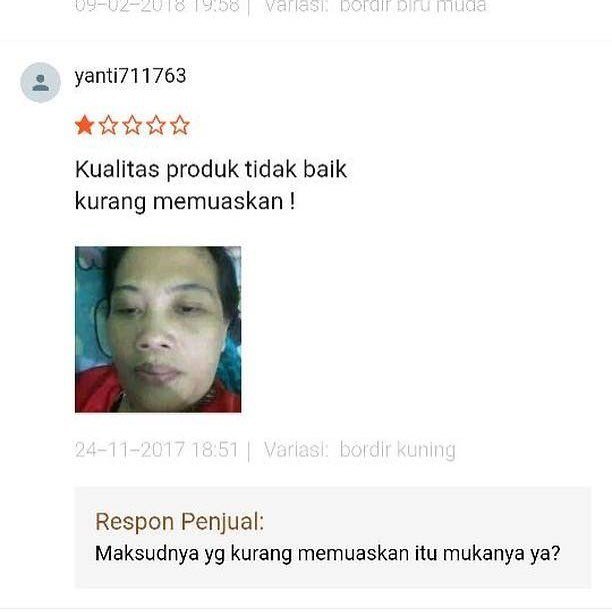This screenshot has width=612, height=612.
Task: Select the 'bordir kuning' variation text
Action: click(398, 450)
